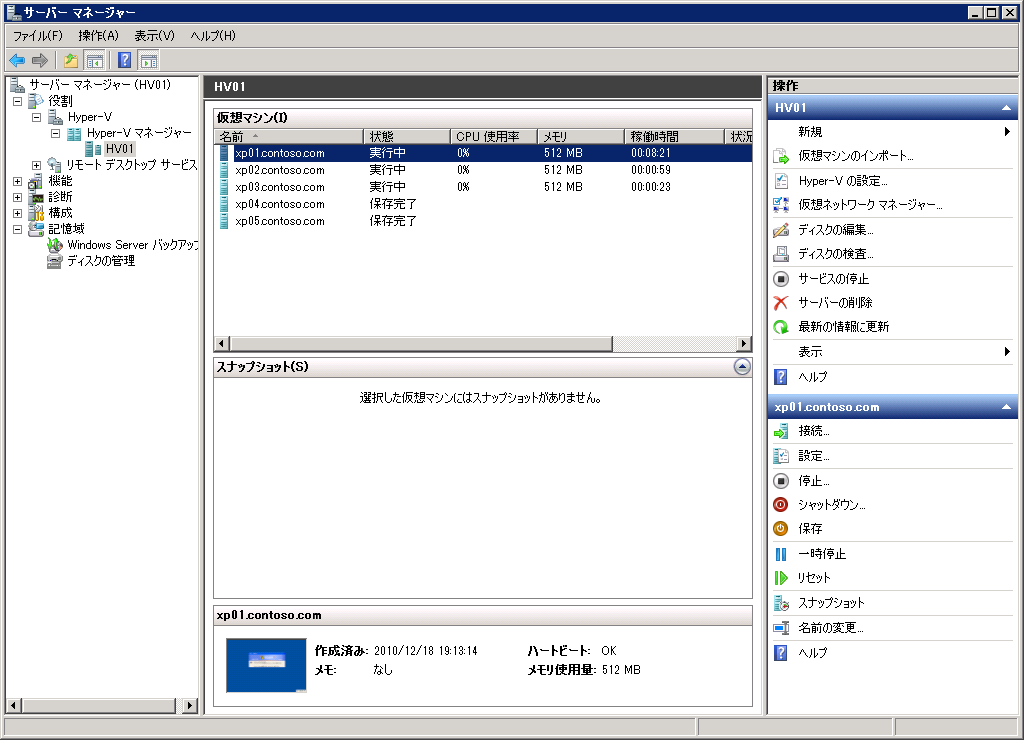Image resolution: width=1024 pixels, height=740 pixels.
Task: Sort by CPU 使用率 column header
Action: (x=494, y=137)
